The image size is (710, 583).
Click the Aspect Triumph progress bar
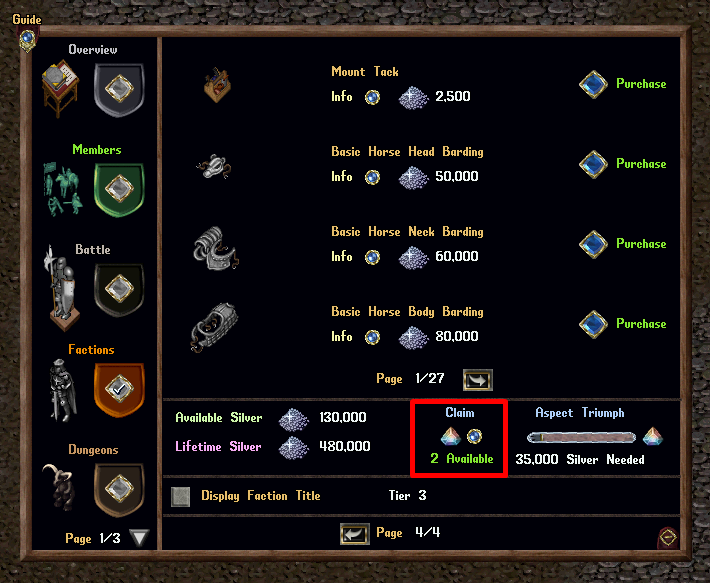pos(581,437)
